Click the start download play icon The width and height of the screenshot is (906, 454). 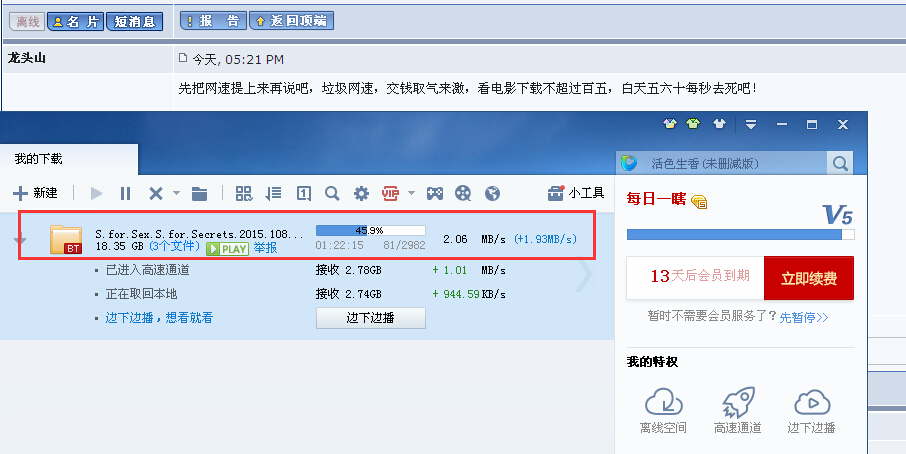[x=97, y=193]
